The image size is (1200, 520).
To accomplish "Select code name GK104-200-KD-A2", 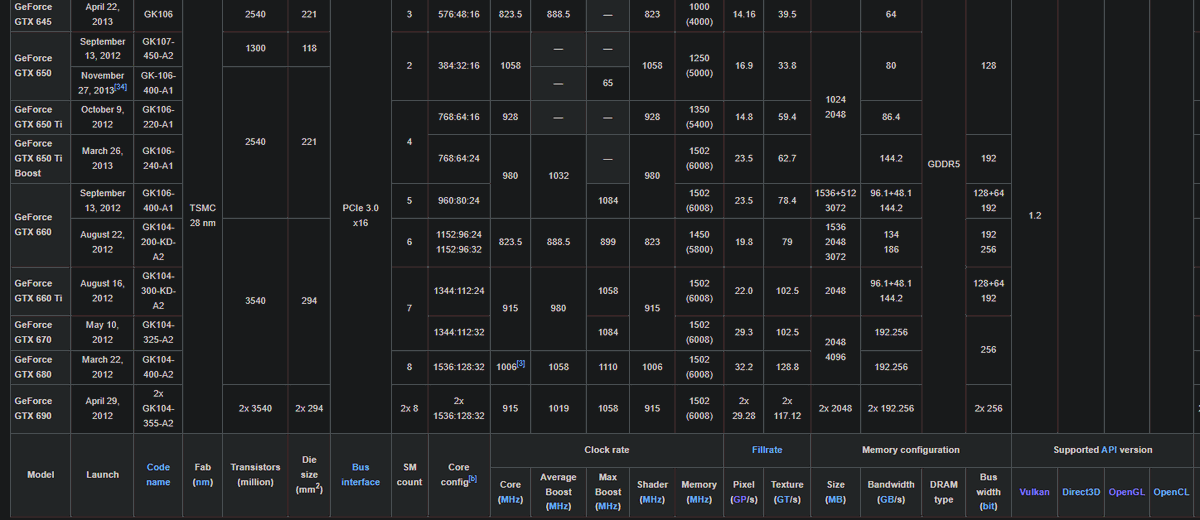I will coord(158,242).
